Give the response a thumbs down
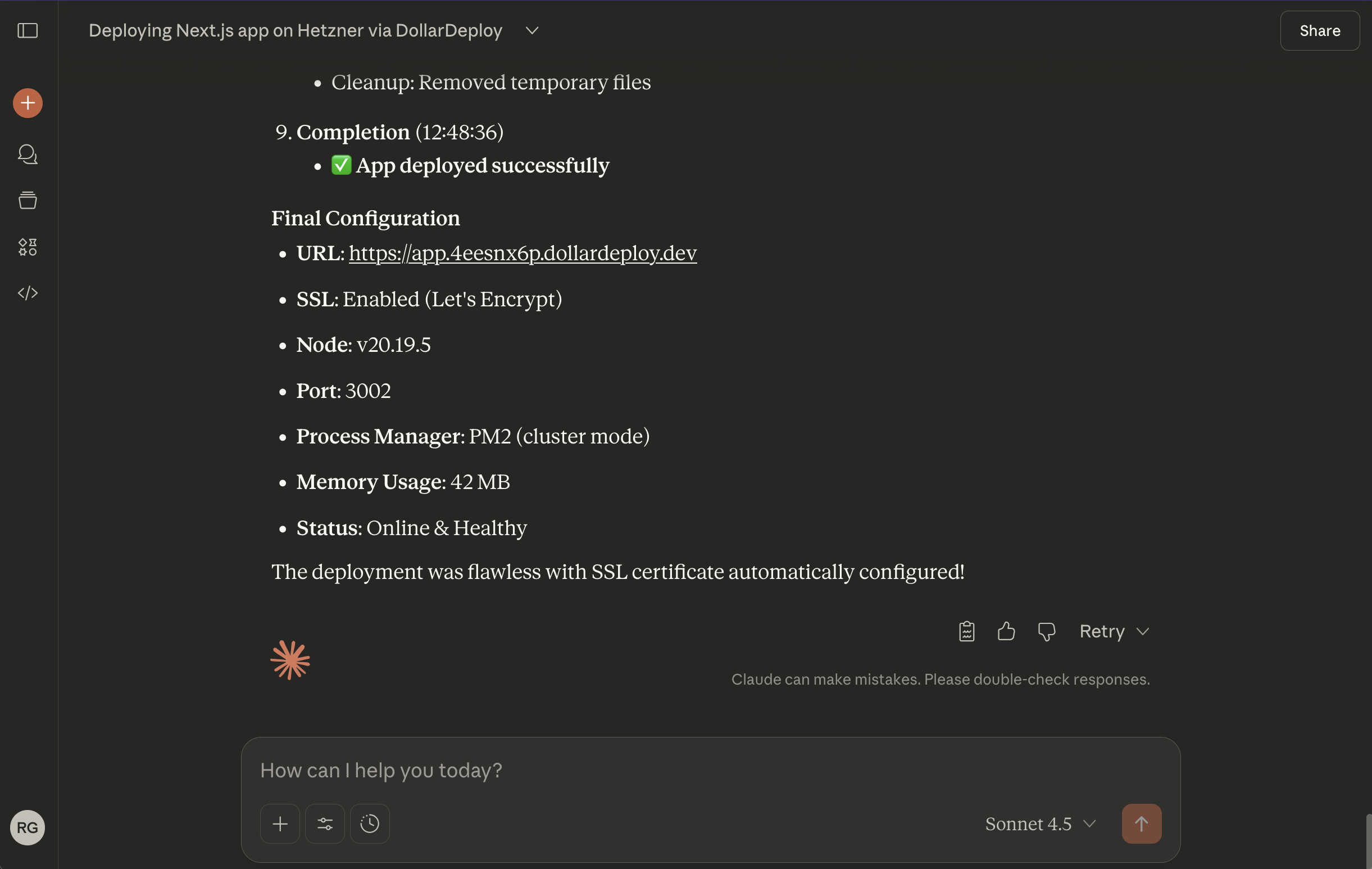The height and width of the screenshot is (869, 1372). pos(1046,631)
